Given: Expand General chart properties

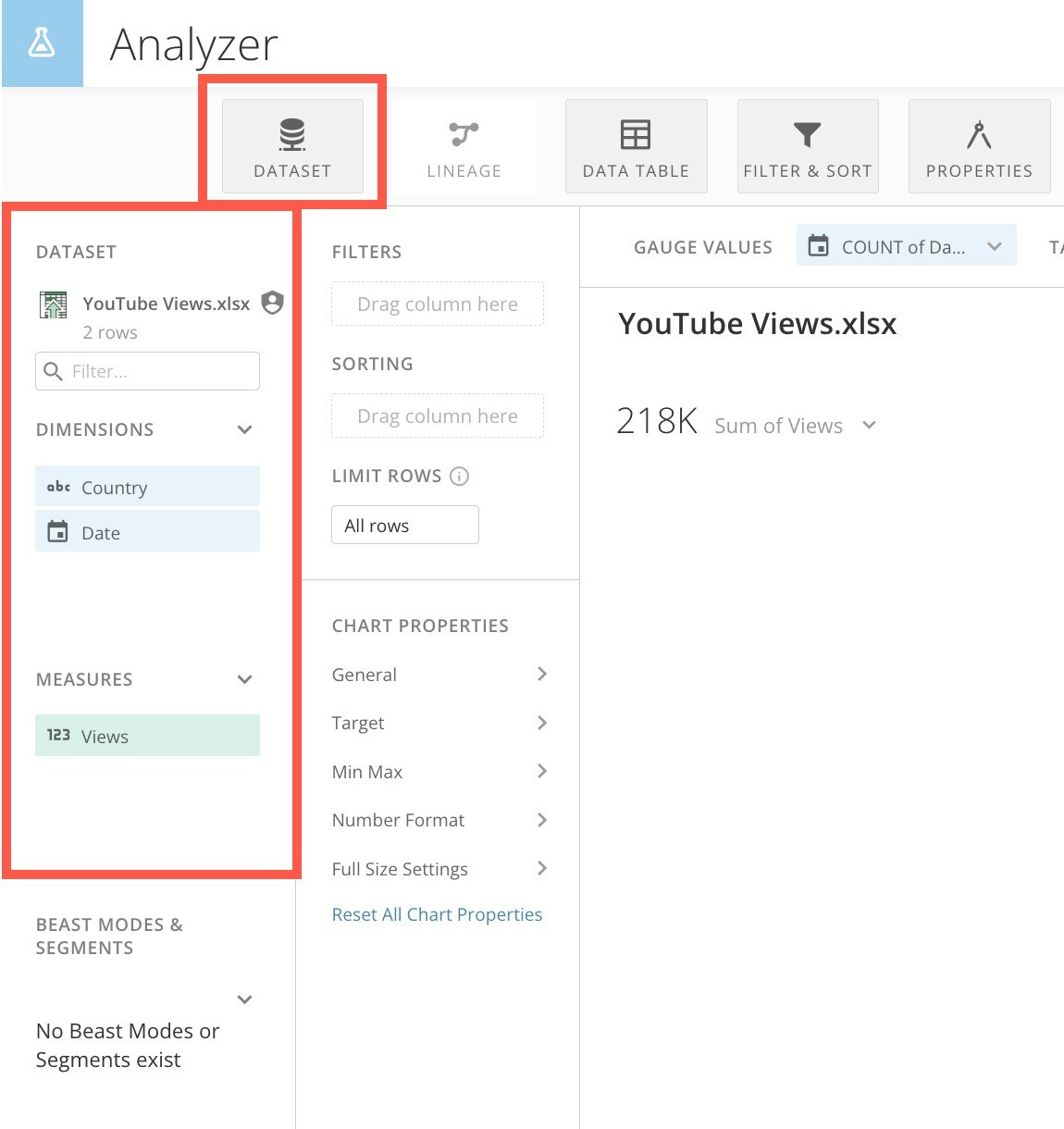Looking at the screenshot, I should coord(439,675).
